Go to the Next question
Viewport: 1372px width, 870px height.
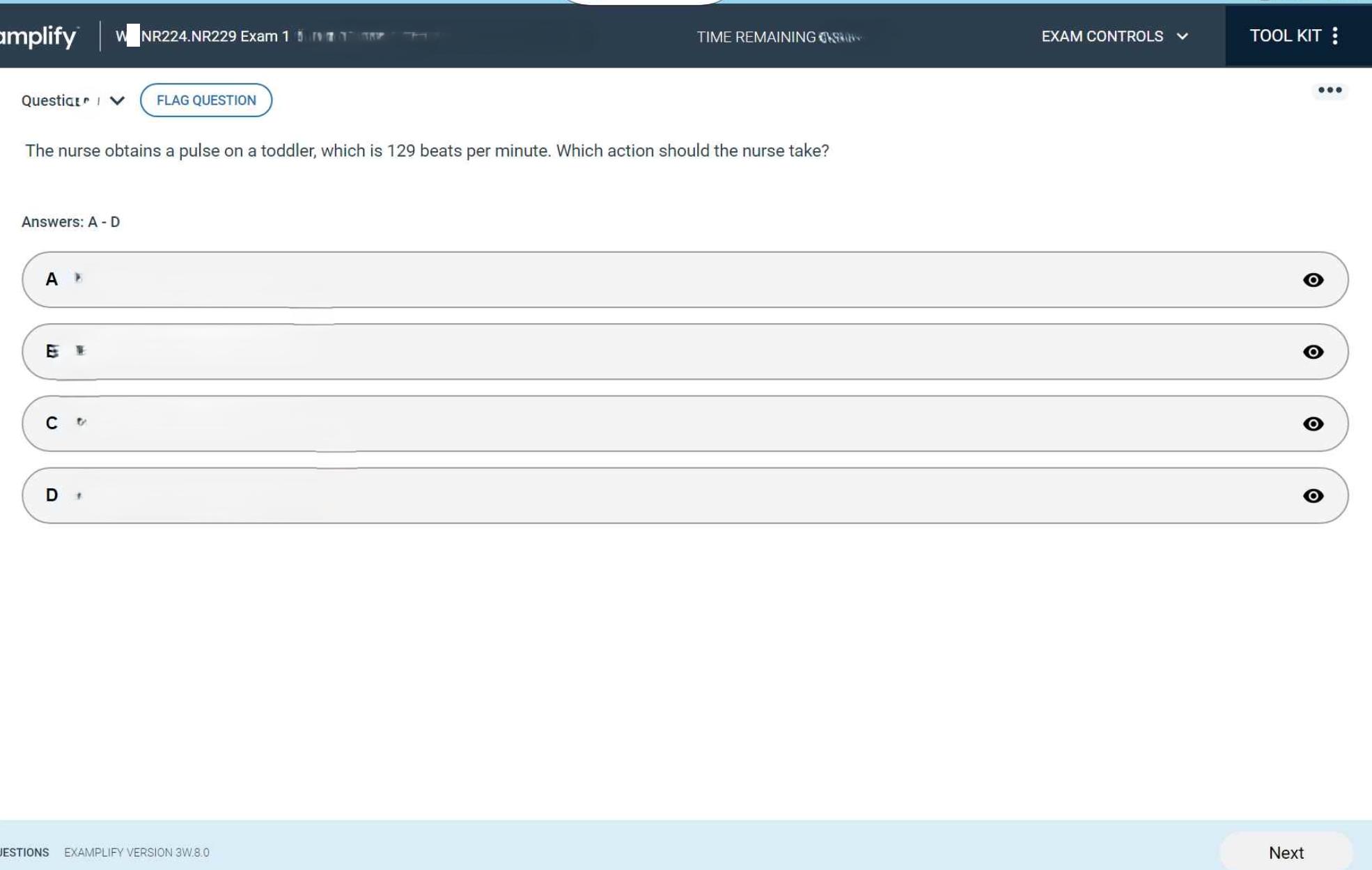[1285, 852]
